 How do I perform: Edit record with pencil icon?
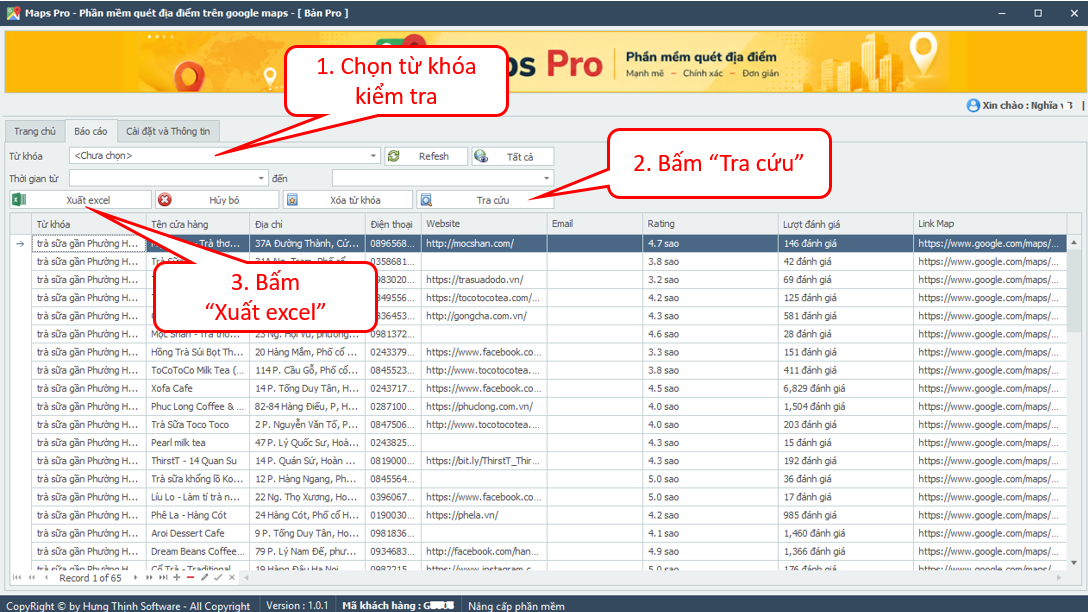204,577
